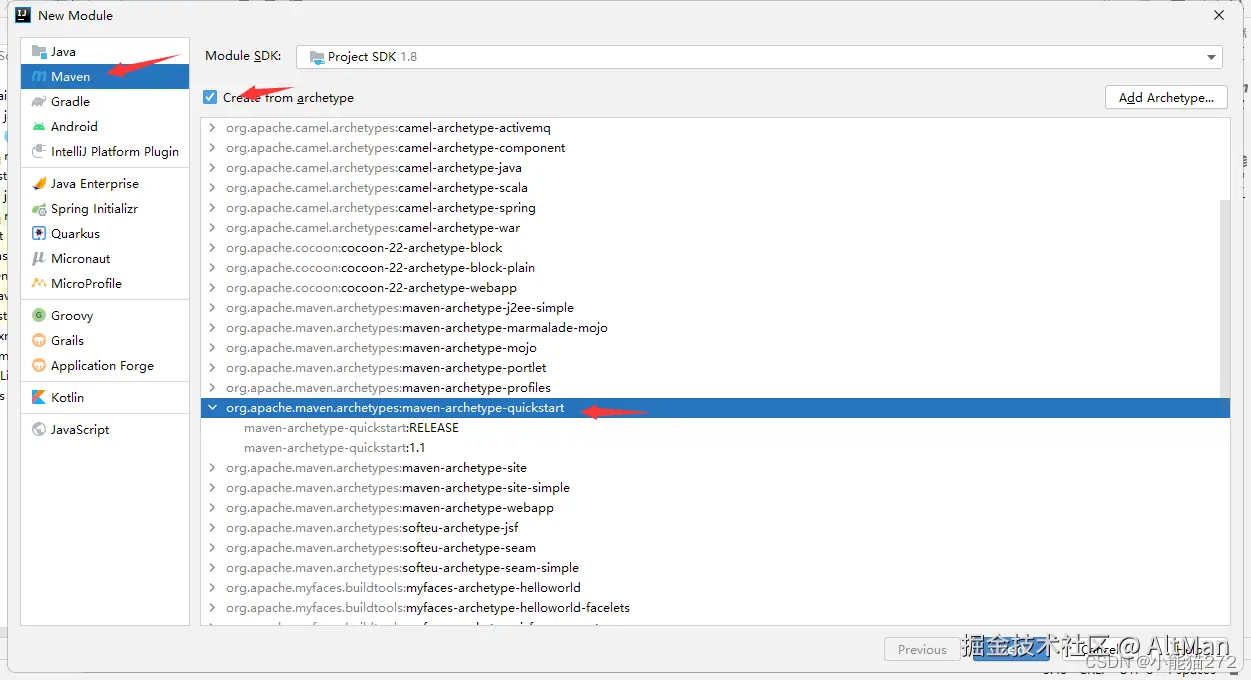The image size is (1251, 680).
Task: Select Gradle module type
Action: pos(105,102)
